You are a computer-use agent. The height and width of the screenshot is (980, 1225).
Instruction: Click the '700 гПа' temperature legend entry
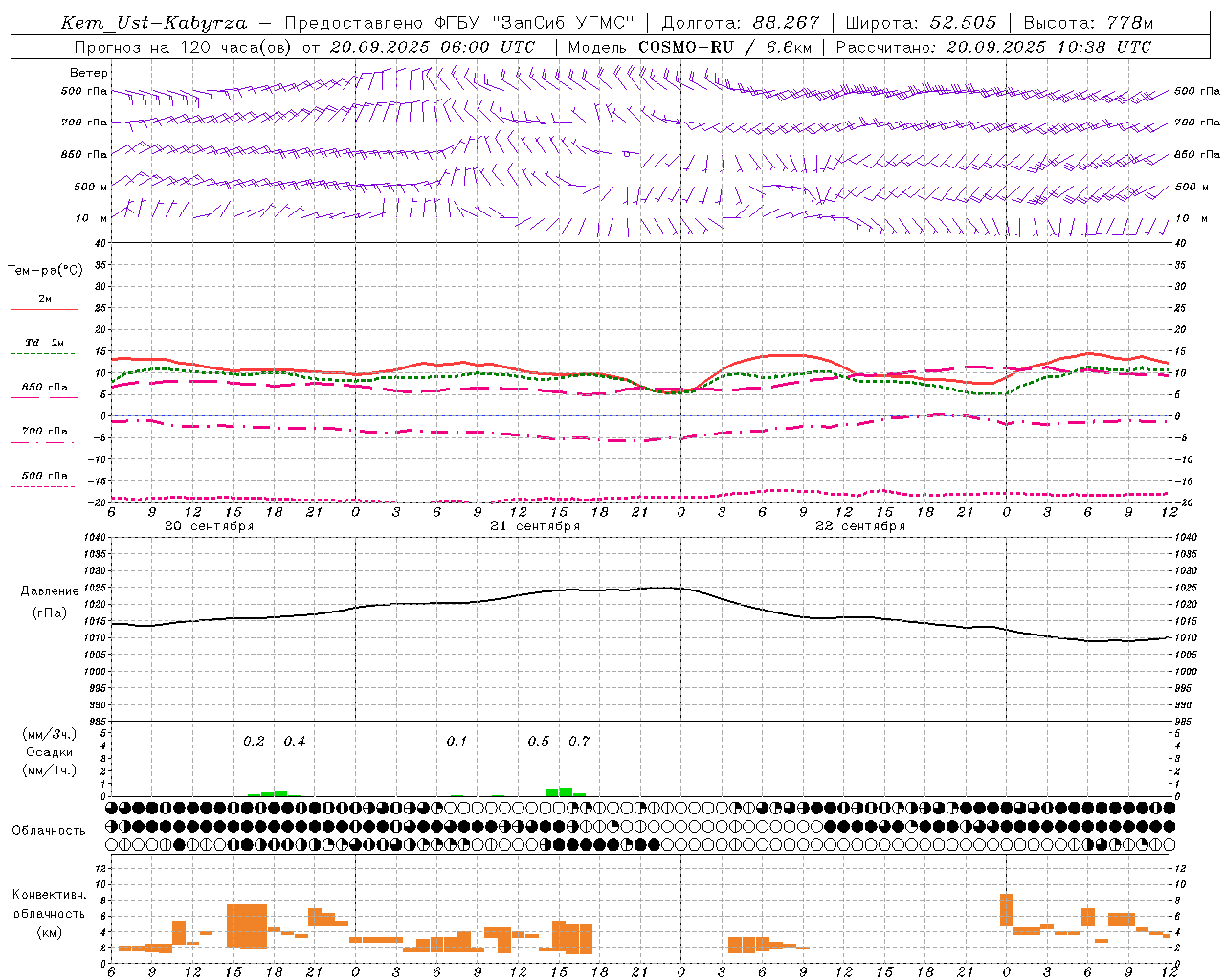point(45,432)
